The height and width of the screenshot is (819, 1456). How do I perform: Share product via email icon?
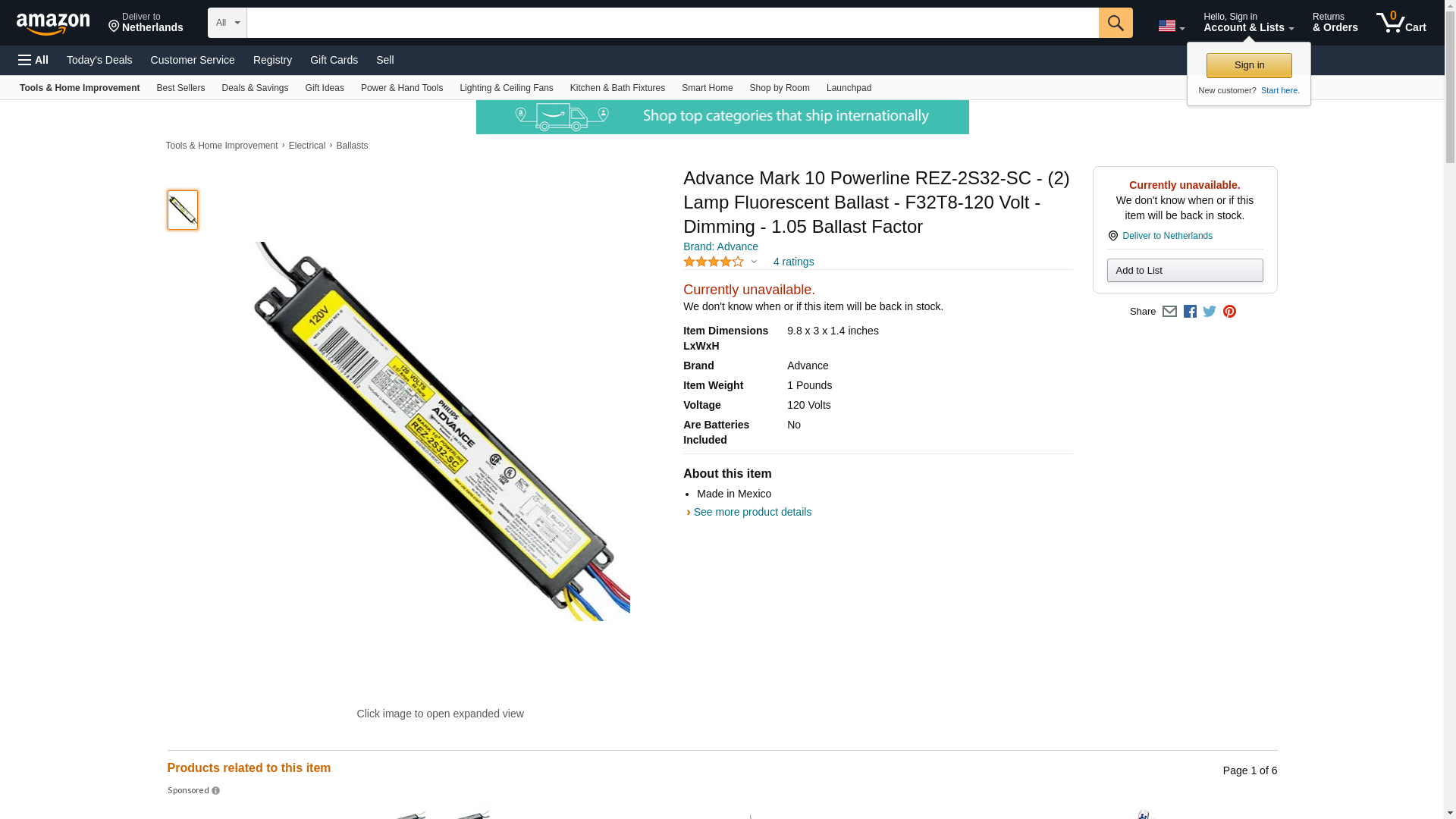pos(1169,312)
